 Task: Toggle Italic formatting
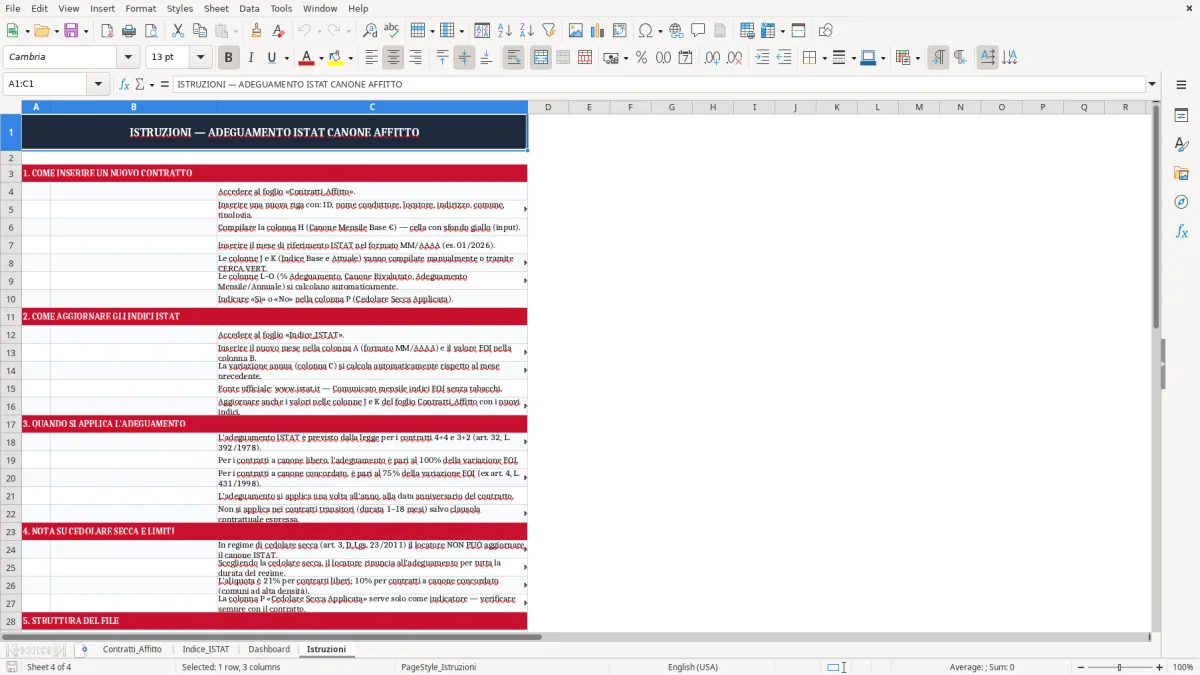tap(251, 58)
